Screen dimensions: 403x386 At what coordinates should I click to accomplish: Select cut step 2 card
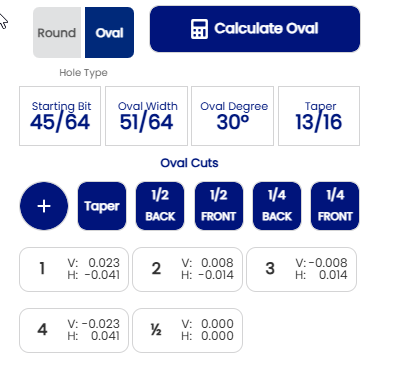[187, 269]
